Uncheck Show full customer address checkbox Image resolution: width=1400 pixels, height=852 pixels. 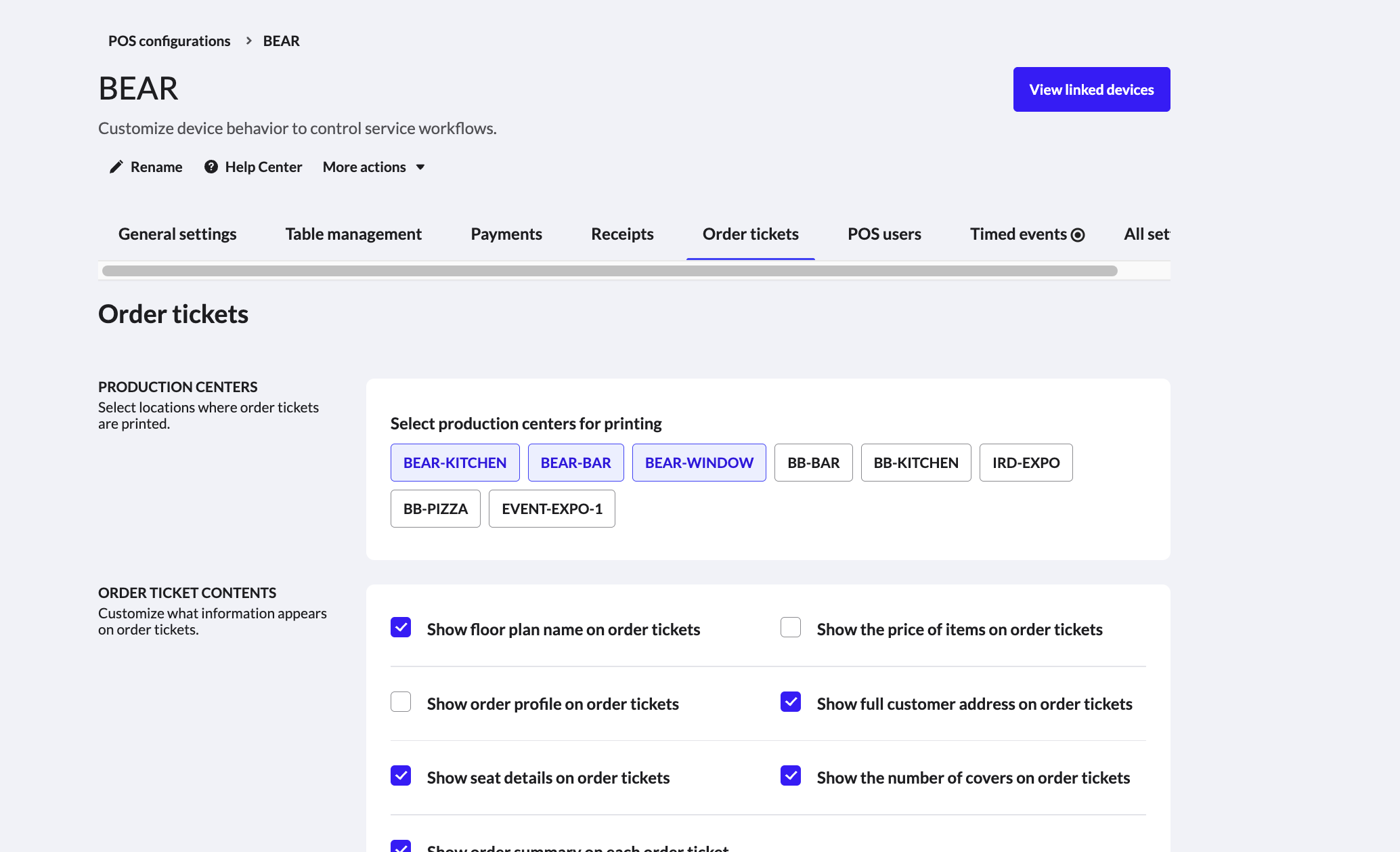(x=791, y=702)
